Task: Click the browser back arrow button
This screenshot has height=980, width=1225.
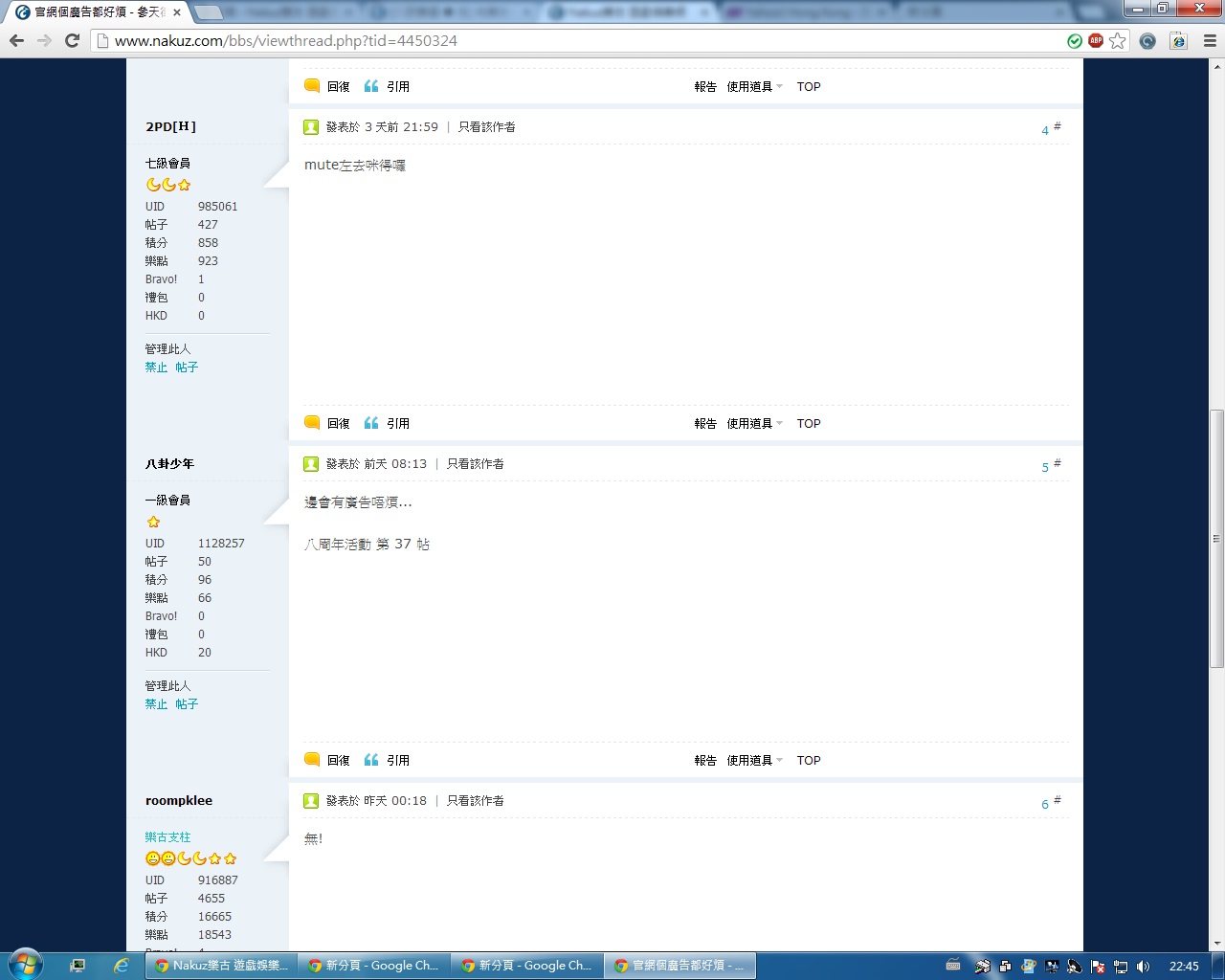Action: click(x=16, y=40)
